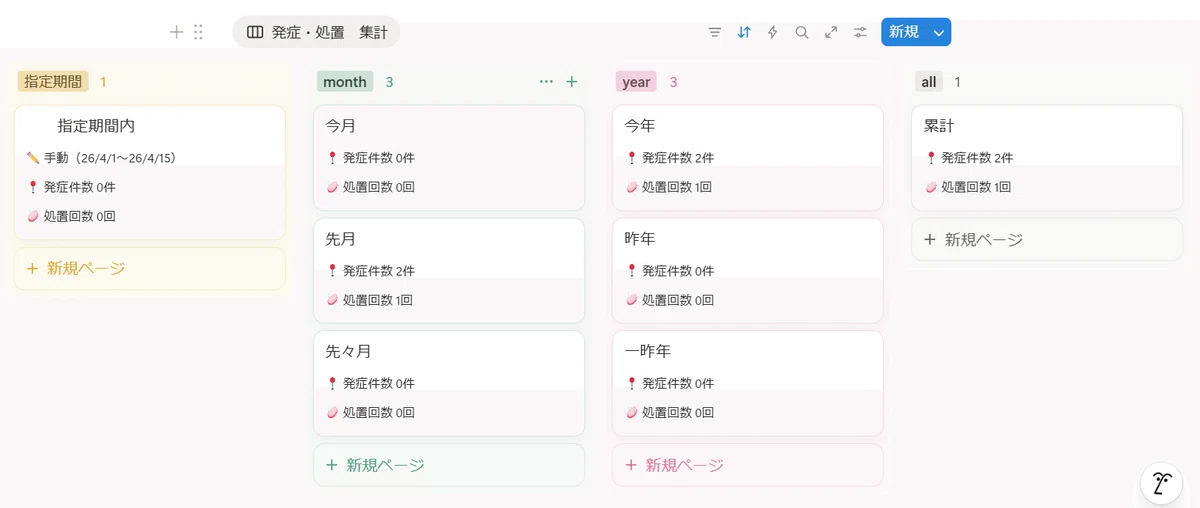This screenshot has width=1200, height=508.
Task: Click the blue 新規 button
Action: point(904,32)
